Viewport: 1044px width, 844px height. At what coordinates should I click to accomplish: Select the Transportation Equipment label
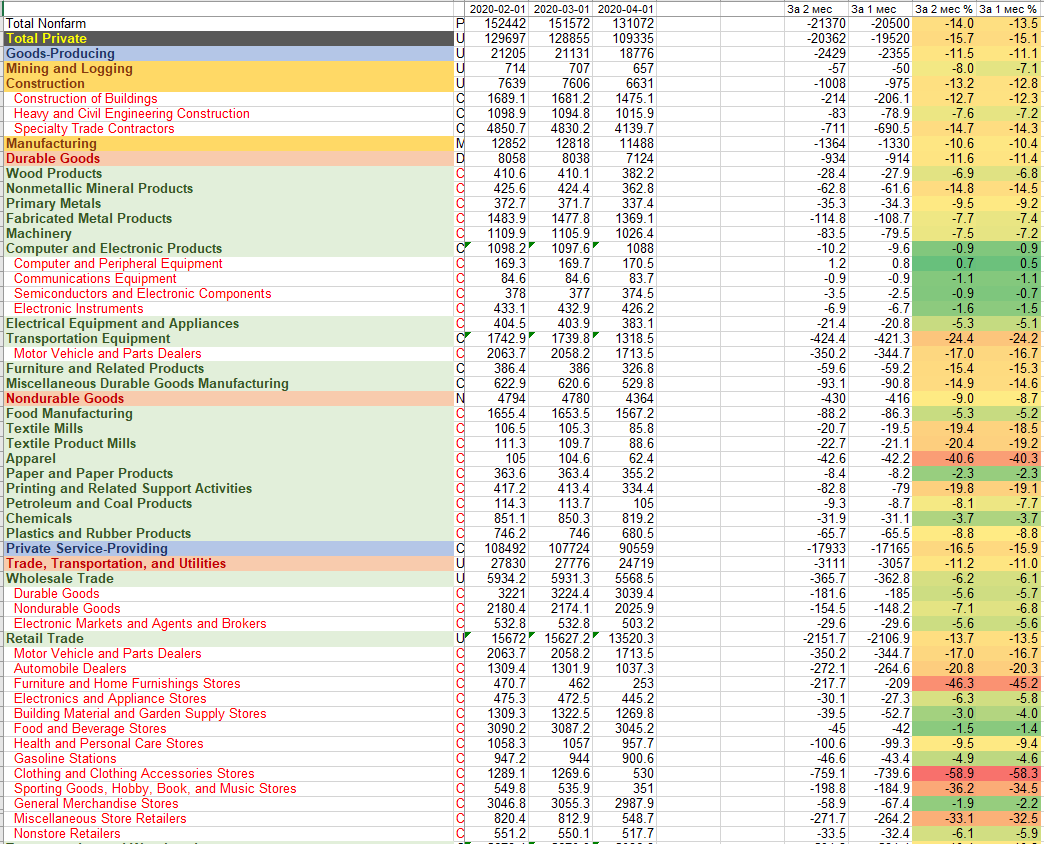coord(88,338)
